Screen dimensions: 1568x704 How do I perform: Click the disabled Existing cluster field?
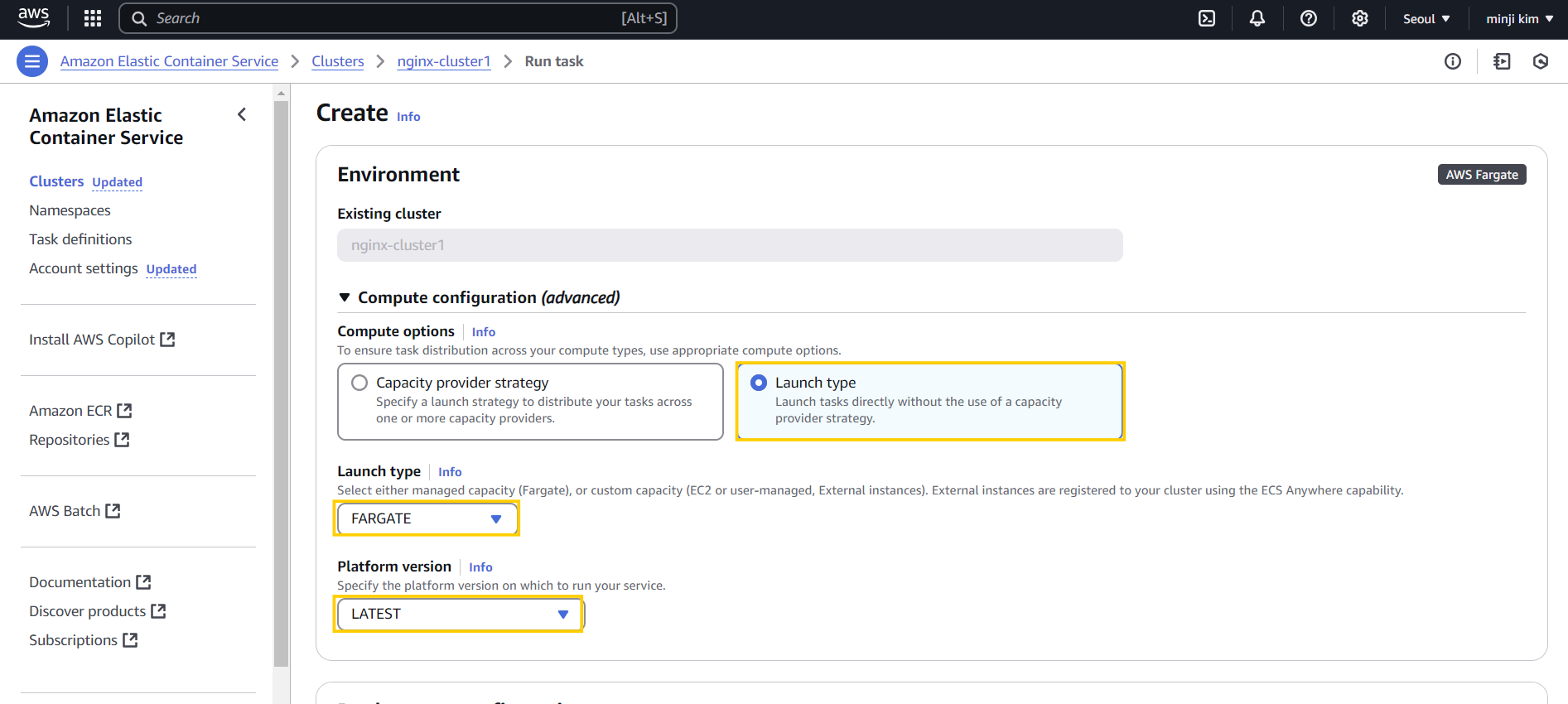[730, 245]
